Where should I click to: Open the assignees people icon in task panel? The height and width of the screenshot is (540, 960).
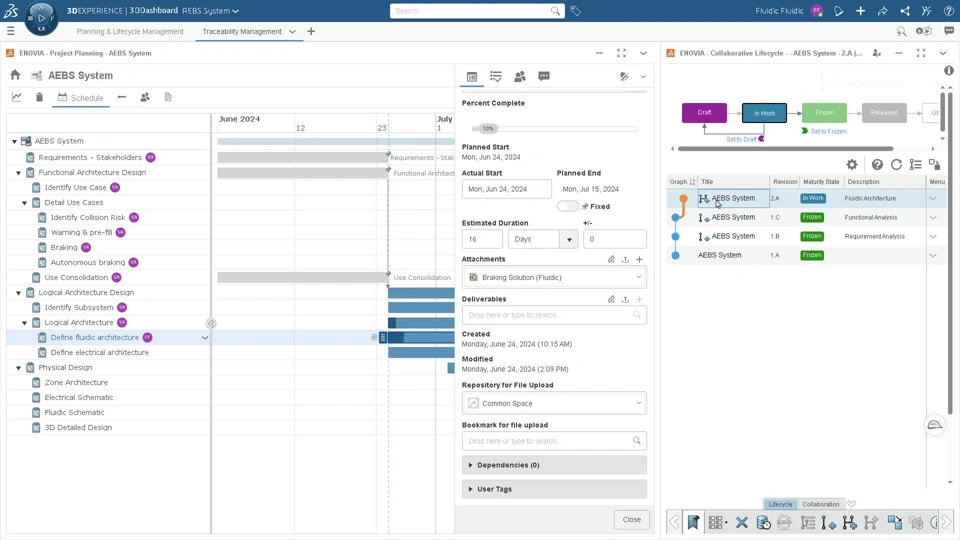[x=520, y=76]
